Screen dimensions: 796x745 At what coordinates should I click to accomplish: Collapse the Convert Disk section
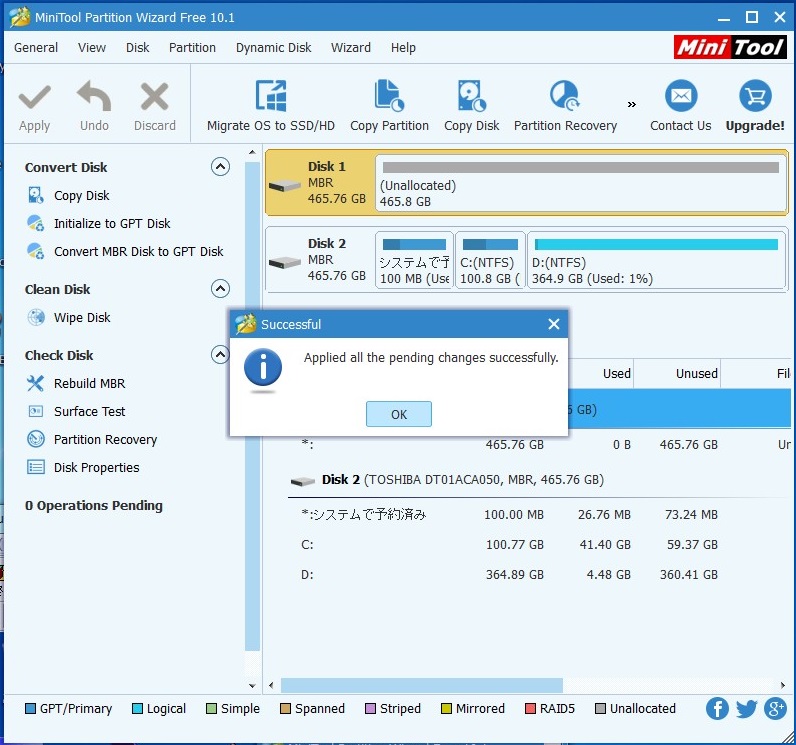[x=220, y=166]
